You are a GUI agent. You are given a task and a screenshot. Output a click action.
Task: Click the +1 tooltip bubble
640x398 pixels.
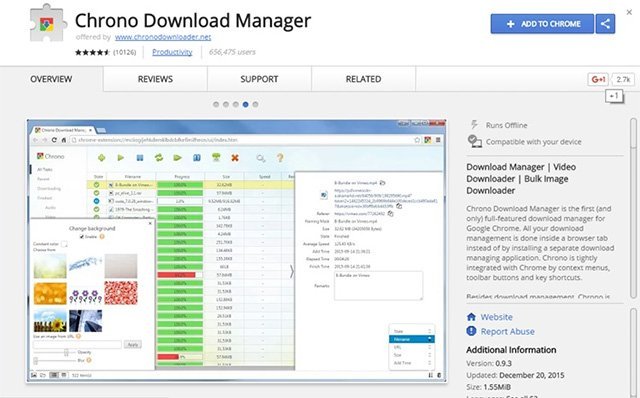click(614, 96)
